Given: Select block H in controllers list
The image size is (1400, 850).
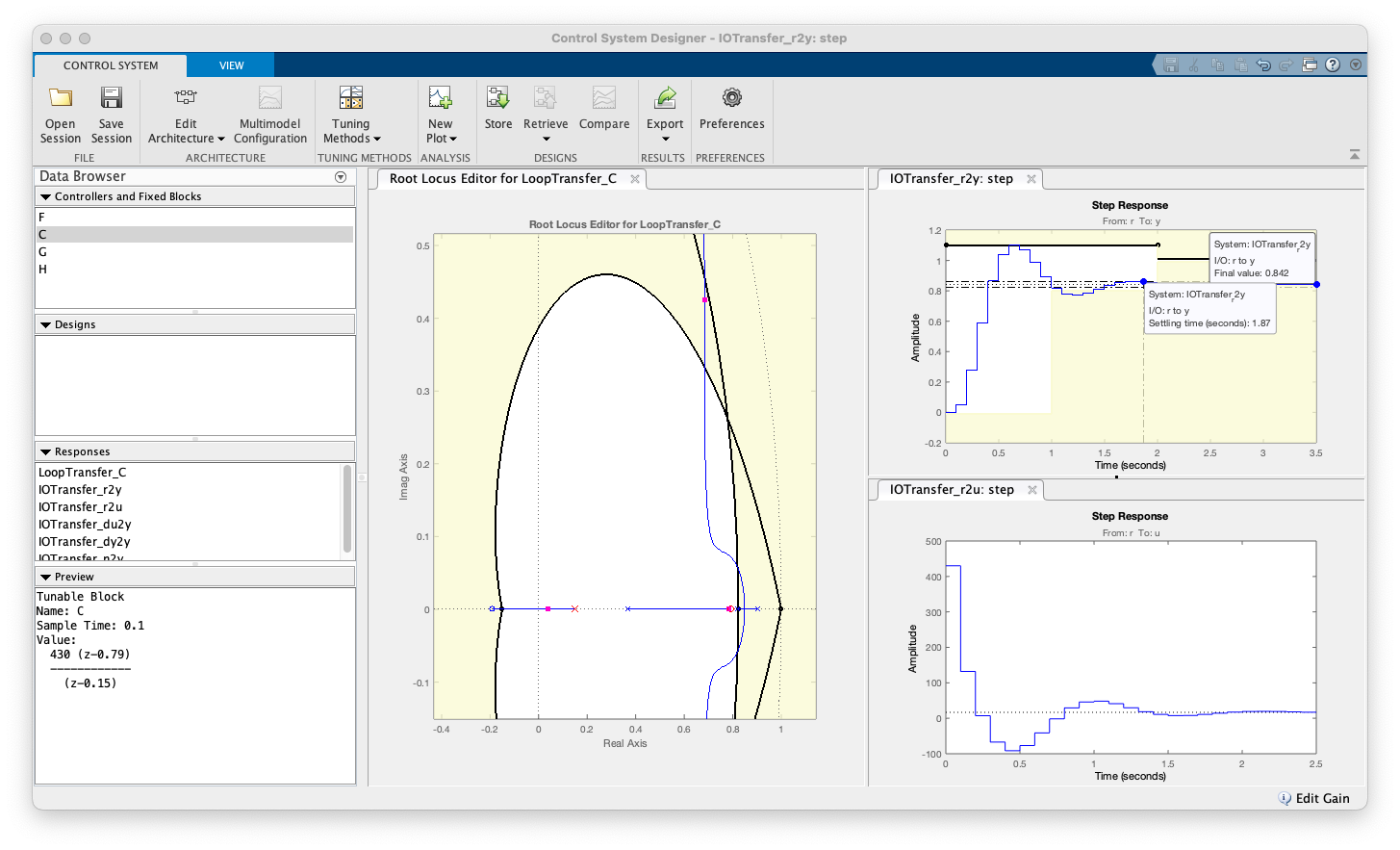Looking at the screenshot, I should pyautogui.click(x=194, y=270).
